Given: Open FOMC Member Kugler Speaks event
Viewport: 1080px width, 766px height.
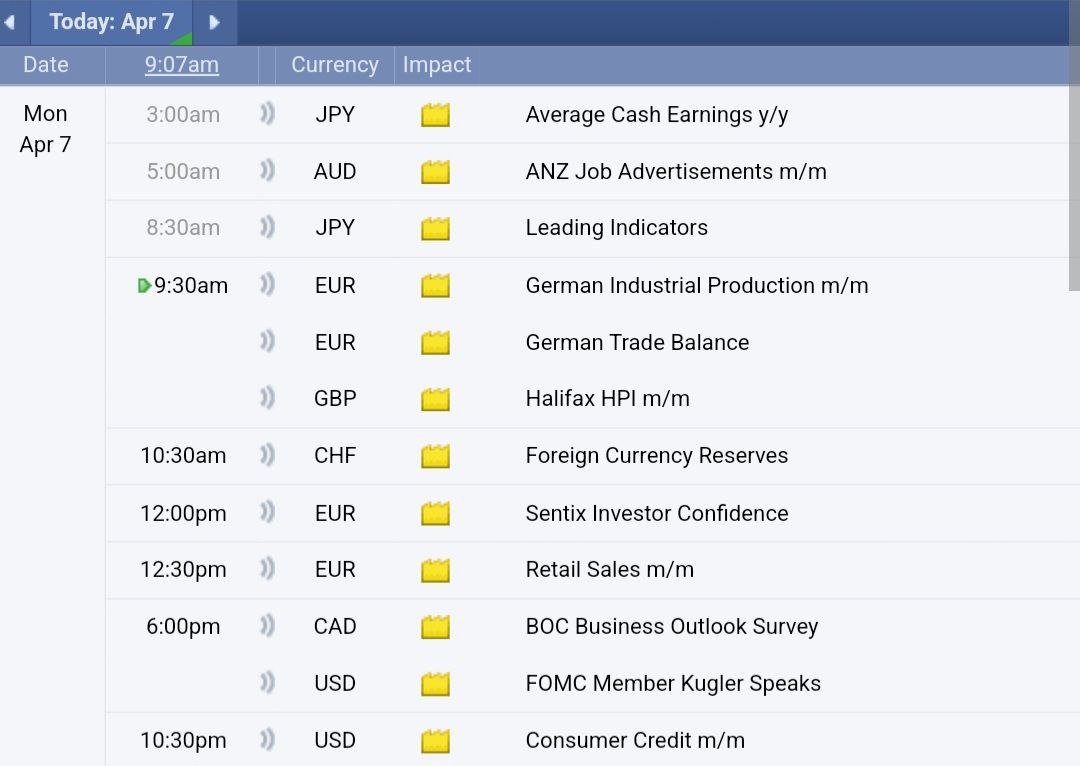Looking at the screenshot, I should pos(673,683).
